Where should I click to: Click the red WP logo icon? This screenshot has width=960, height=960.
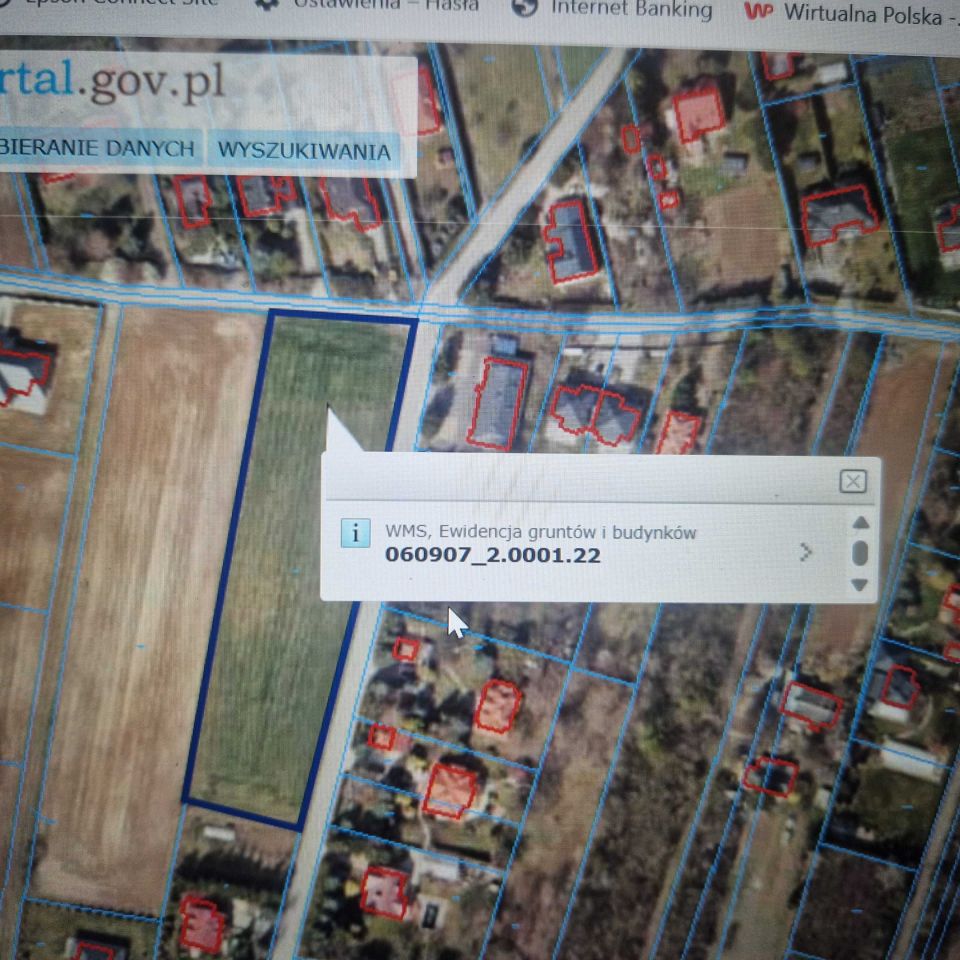click(x=759, y=11)
